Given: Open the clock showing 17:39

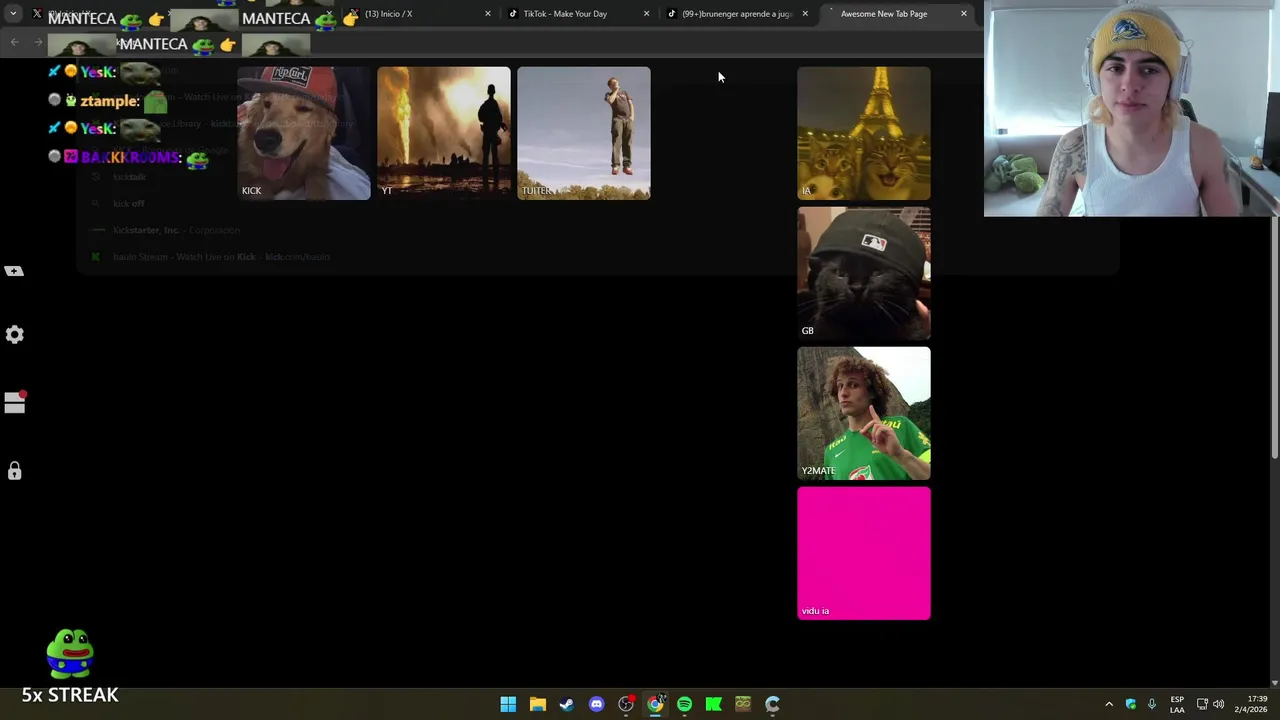Looking at the screenshot, I should point(1251,704).
